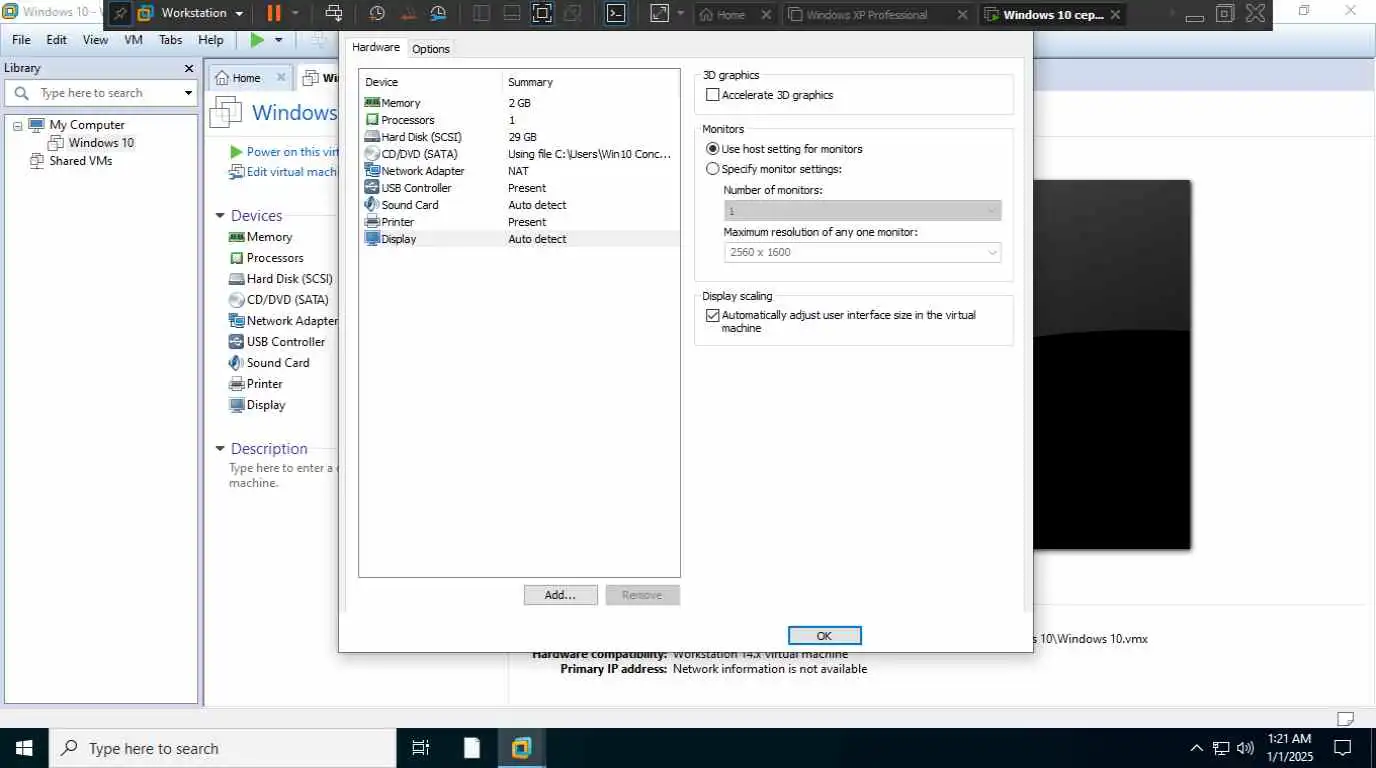Click the Hard Disk (SCSI) icon in the dialog

(372, 137)
